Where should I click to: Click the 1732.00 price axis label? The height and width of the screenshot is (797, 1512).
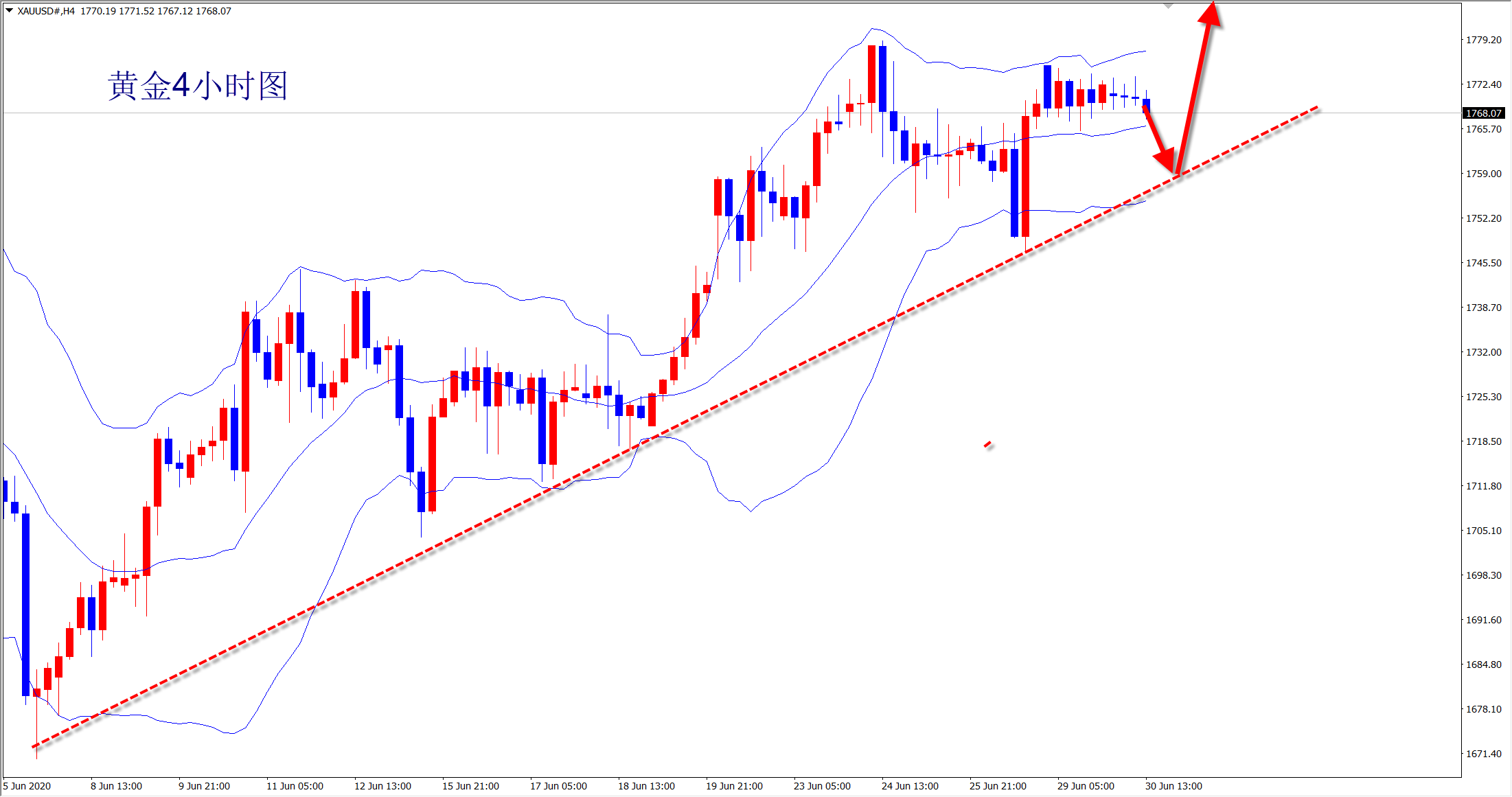coord(1484,352)
